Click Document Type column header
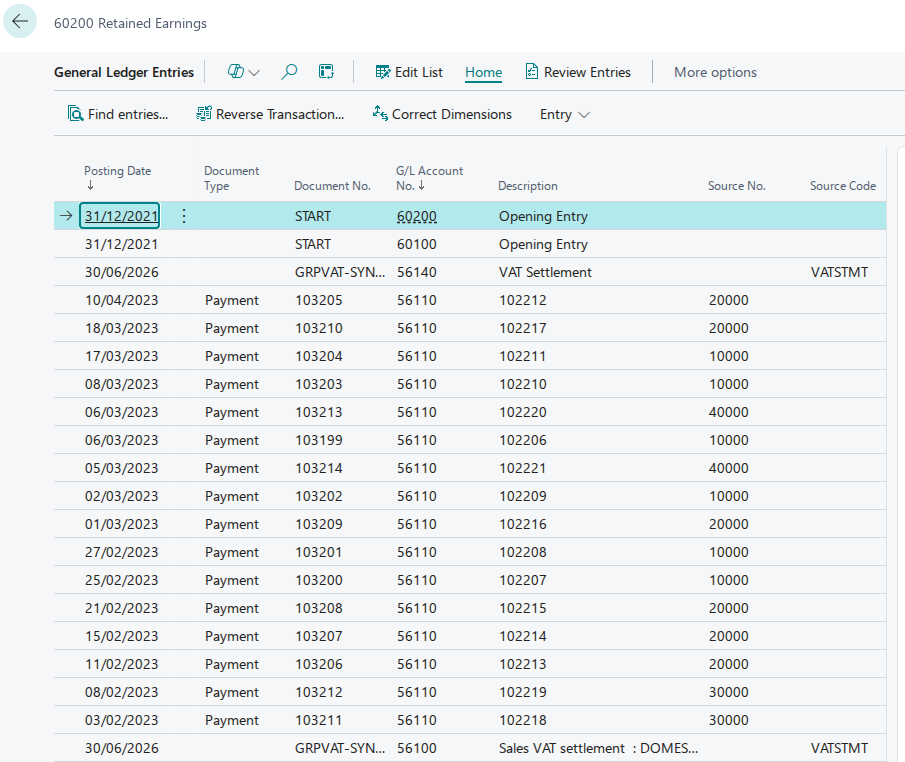This screenshot has width=905, height=762. click(x=231, y=178)
